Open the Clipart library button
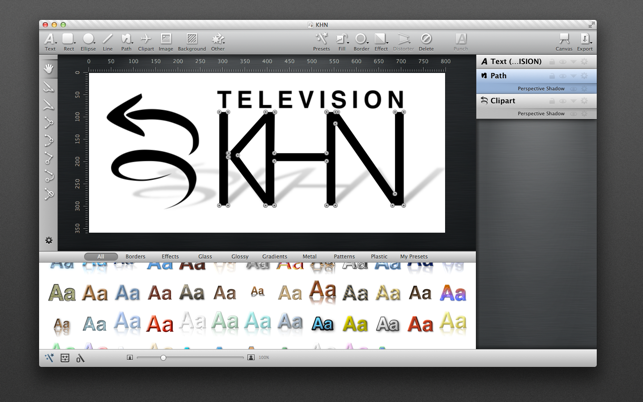Screen dimensions: 643x402 point(146,42)
